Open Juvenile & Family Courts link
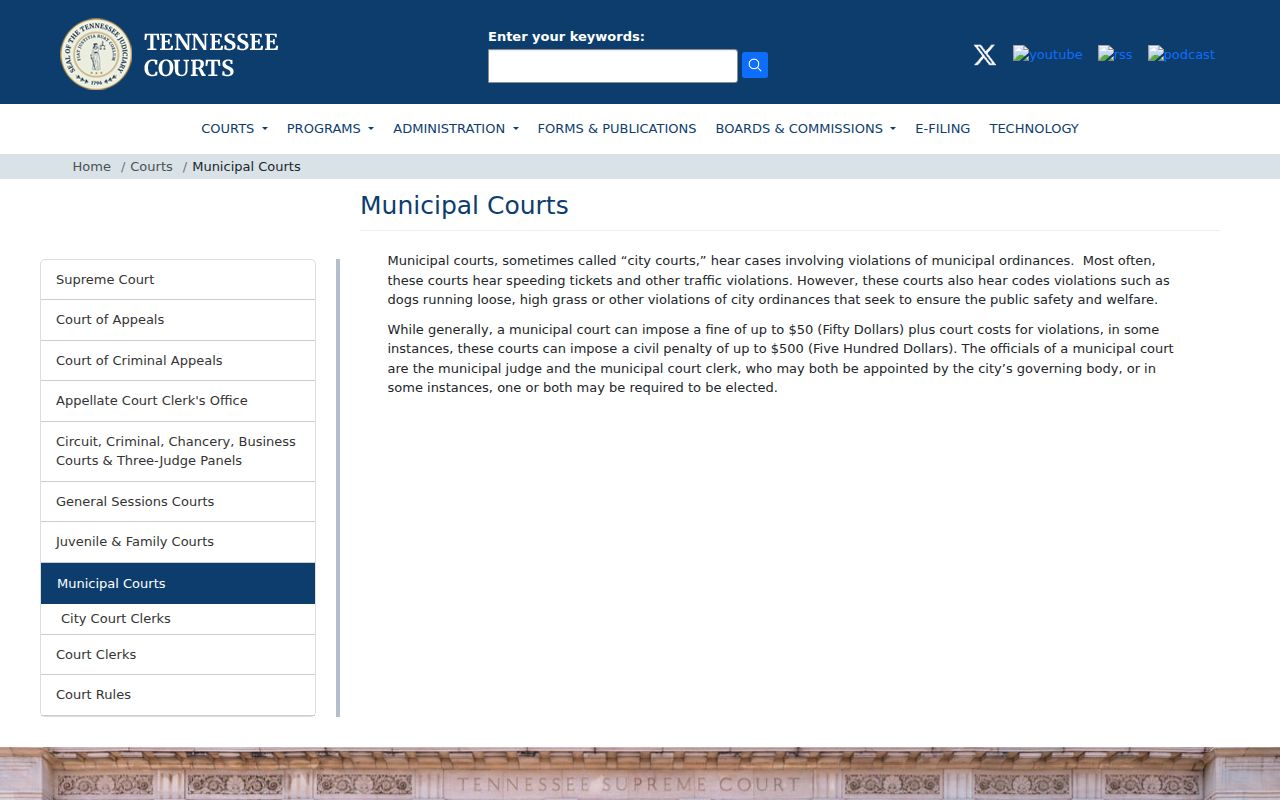 click(178, 542)
